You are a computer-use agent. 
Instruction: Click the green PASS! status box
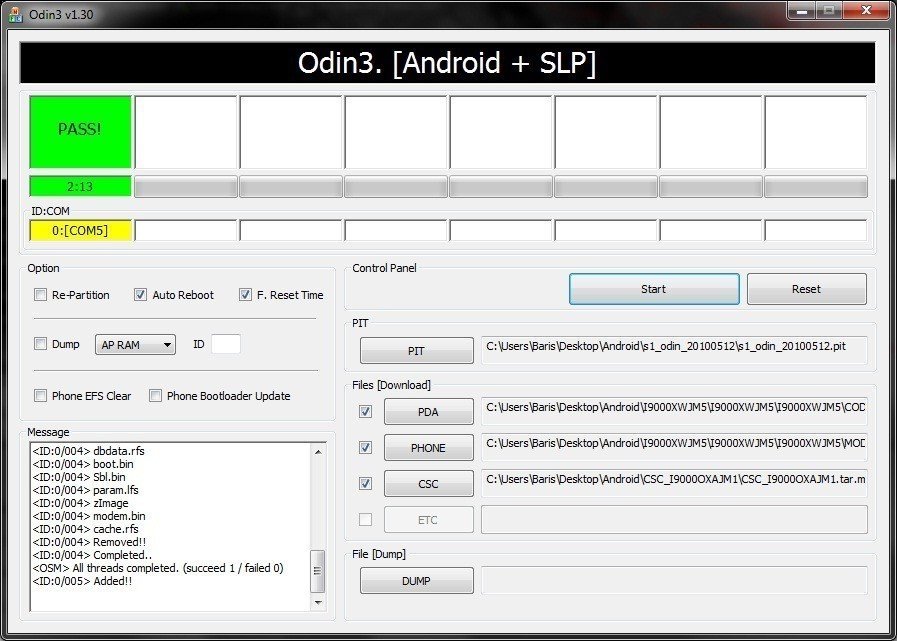80,132
